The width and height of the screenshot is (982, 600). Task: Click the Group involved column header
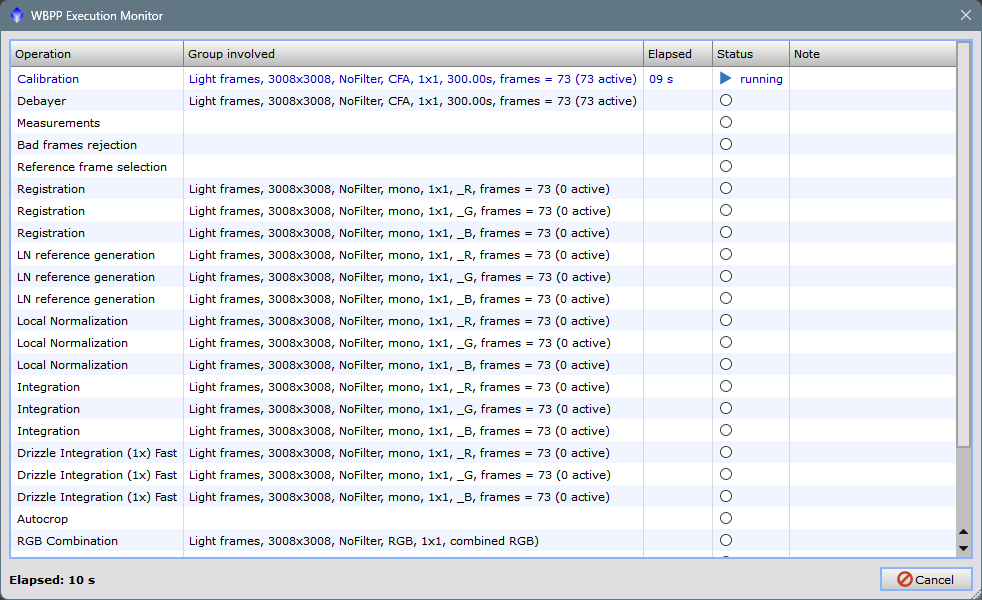point(413,54)
